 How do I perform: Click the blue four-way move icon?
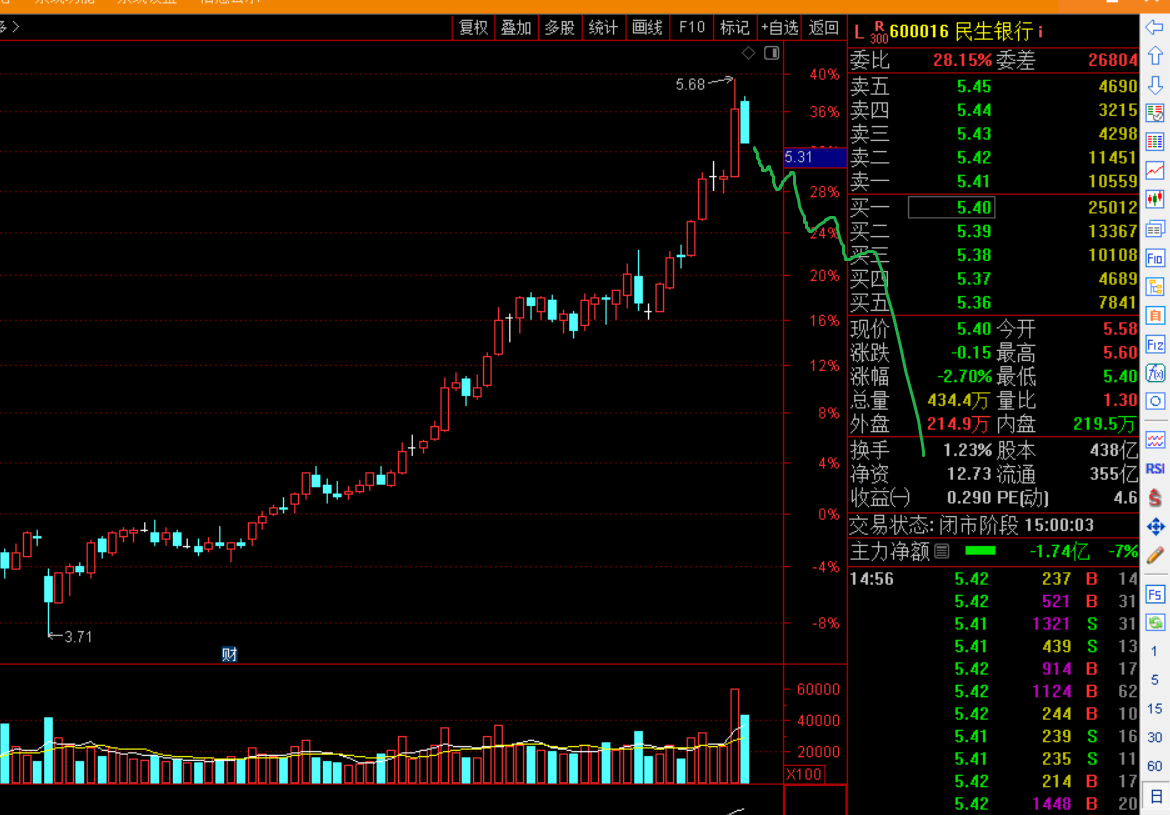click(x=1155, y=527)
